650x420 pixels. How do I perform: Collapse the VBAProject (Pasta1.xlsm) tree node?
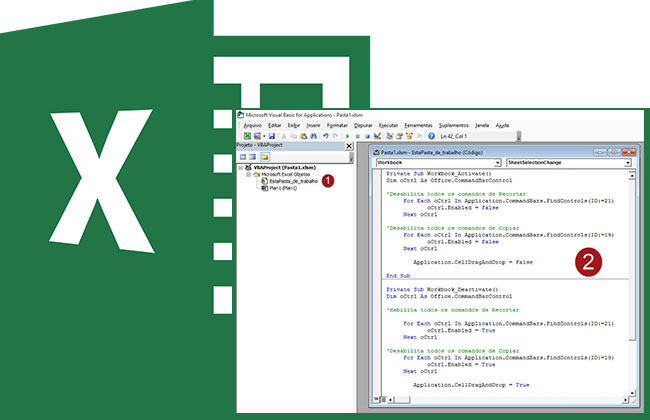click(x=240, y=168)
